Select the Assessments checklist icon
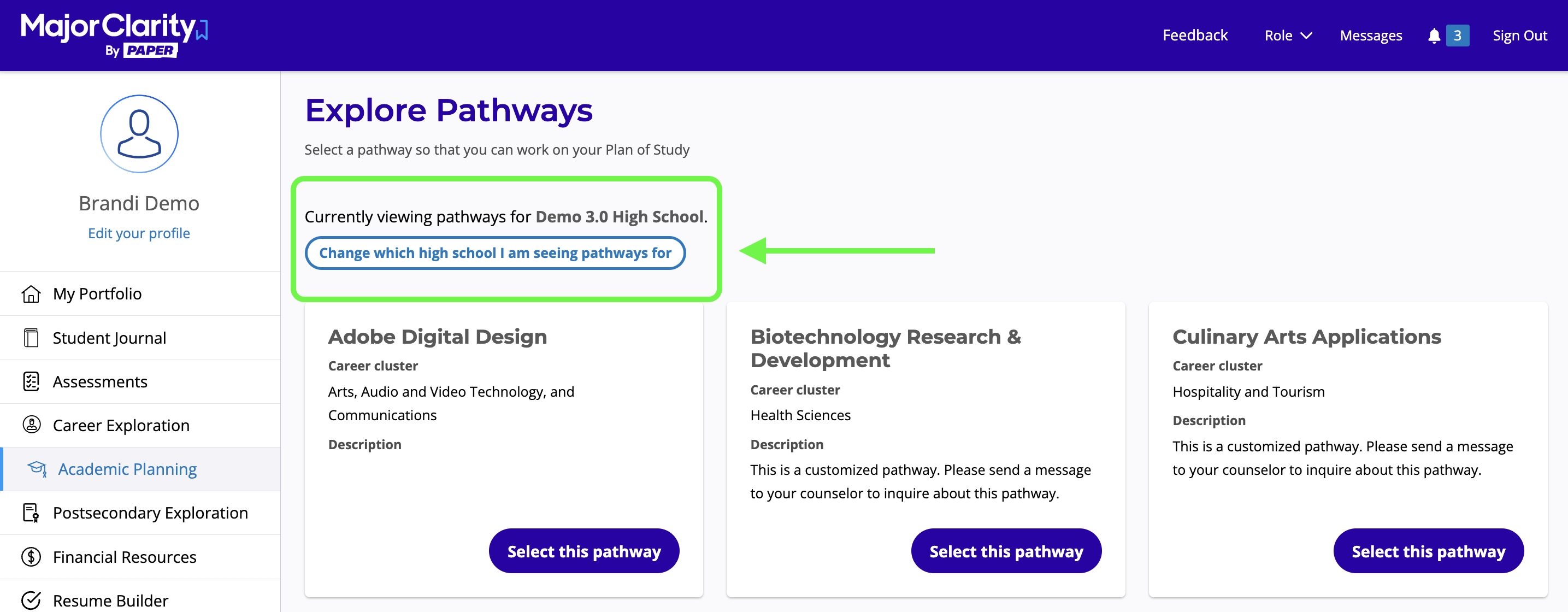Image resolution: width=1568 pixels, height=612 pixels. tap(31, 381)
